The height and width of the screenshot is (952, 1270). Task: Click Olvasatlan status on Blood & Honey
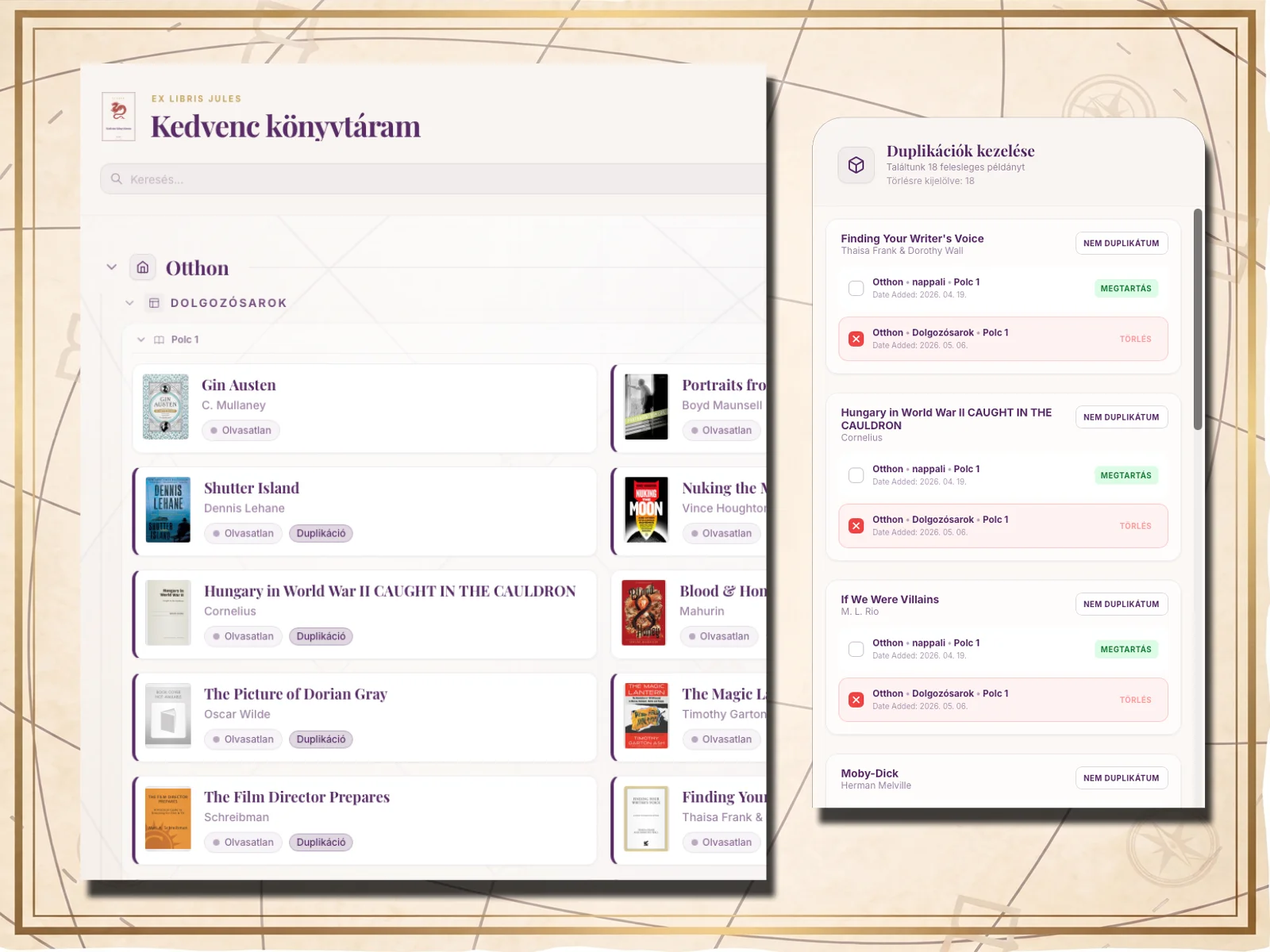click(x=719, y=637)
